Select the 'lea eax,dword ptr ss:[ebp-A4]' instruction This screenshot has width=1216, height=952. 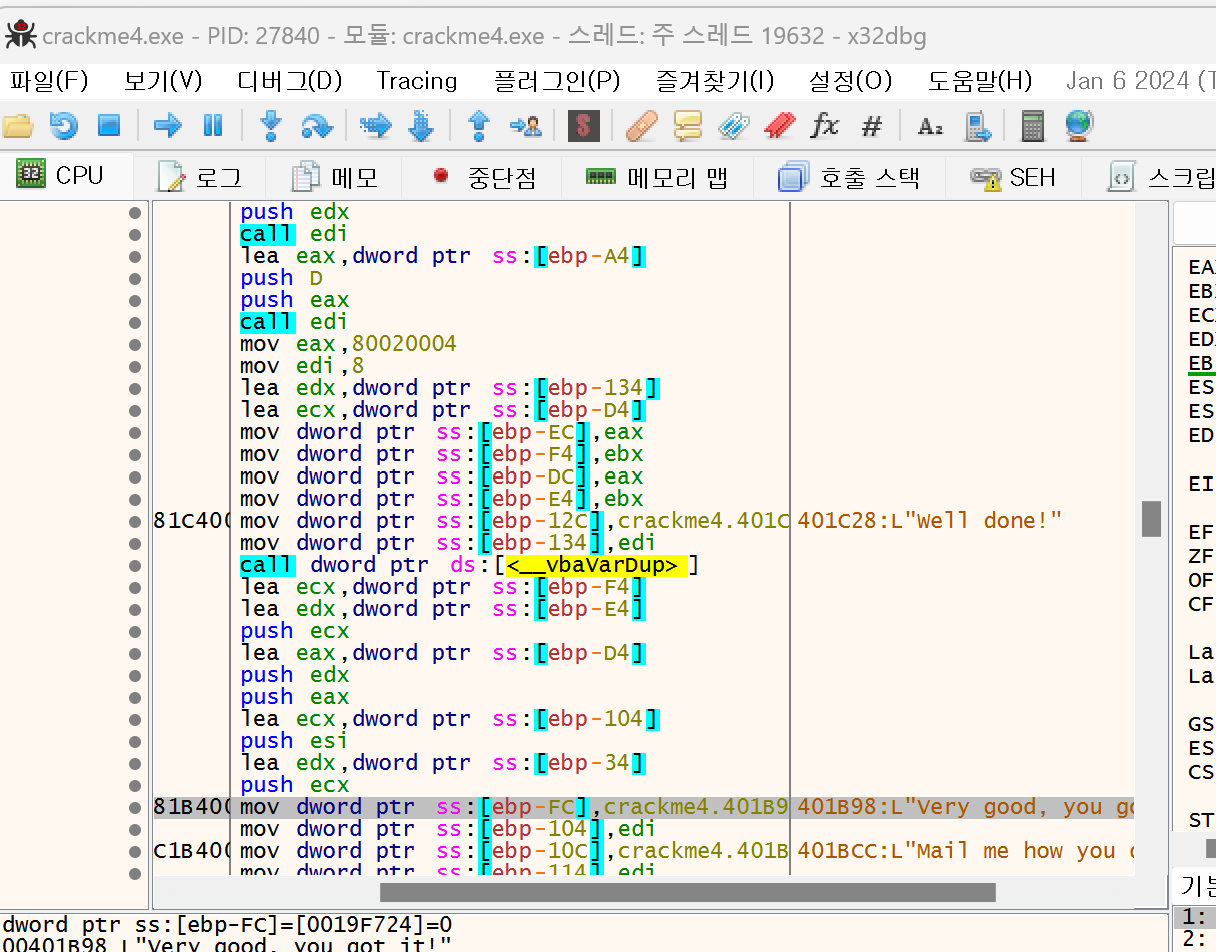coord(442,256)
